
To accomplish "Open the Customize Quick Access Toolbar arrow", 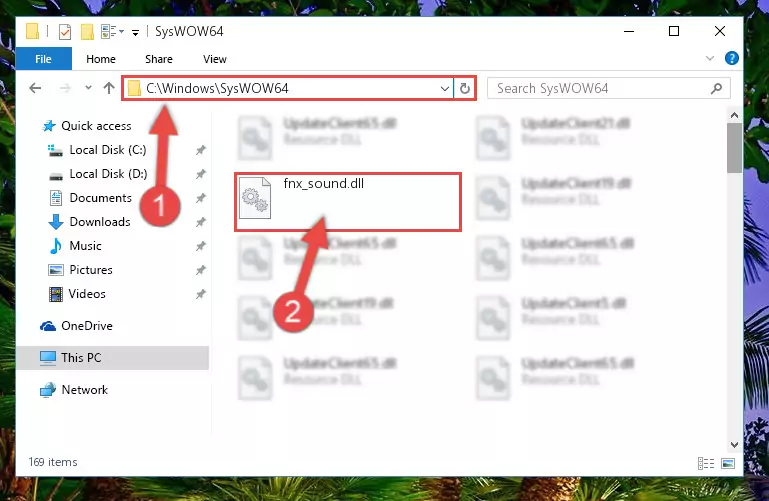I will pos(135,32).
